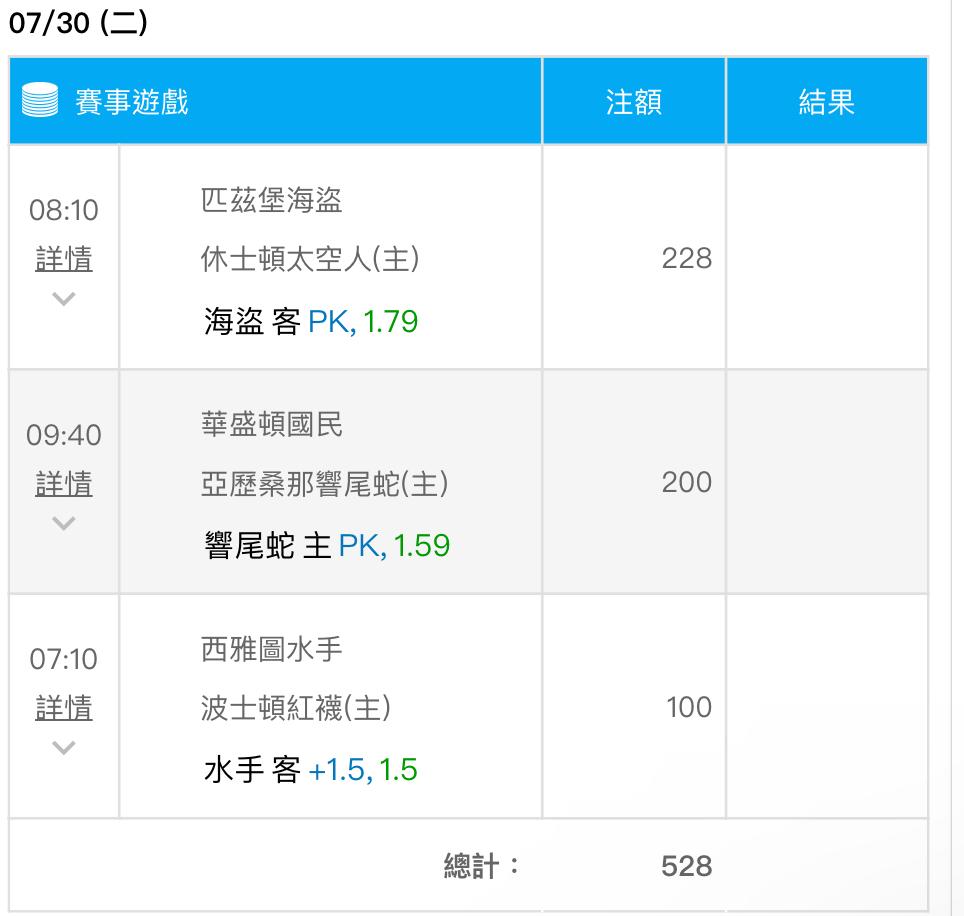This screenshot has width=964, height=916.
Task: Expand chevron under 09:40 詳情
Action: click(64, 523)
